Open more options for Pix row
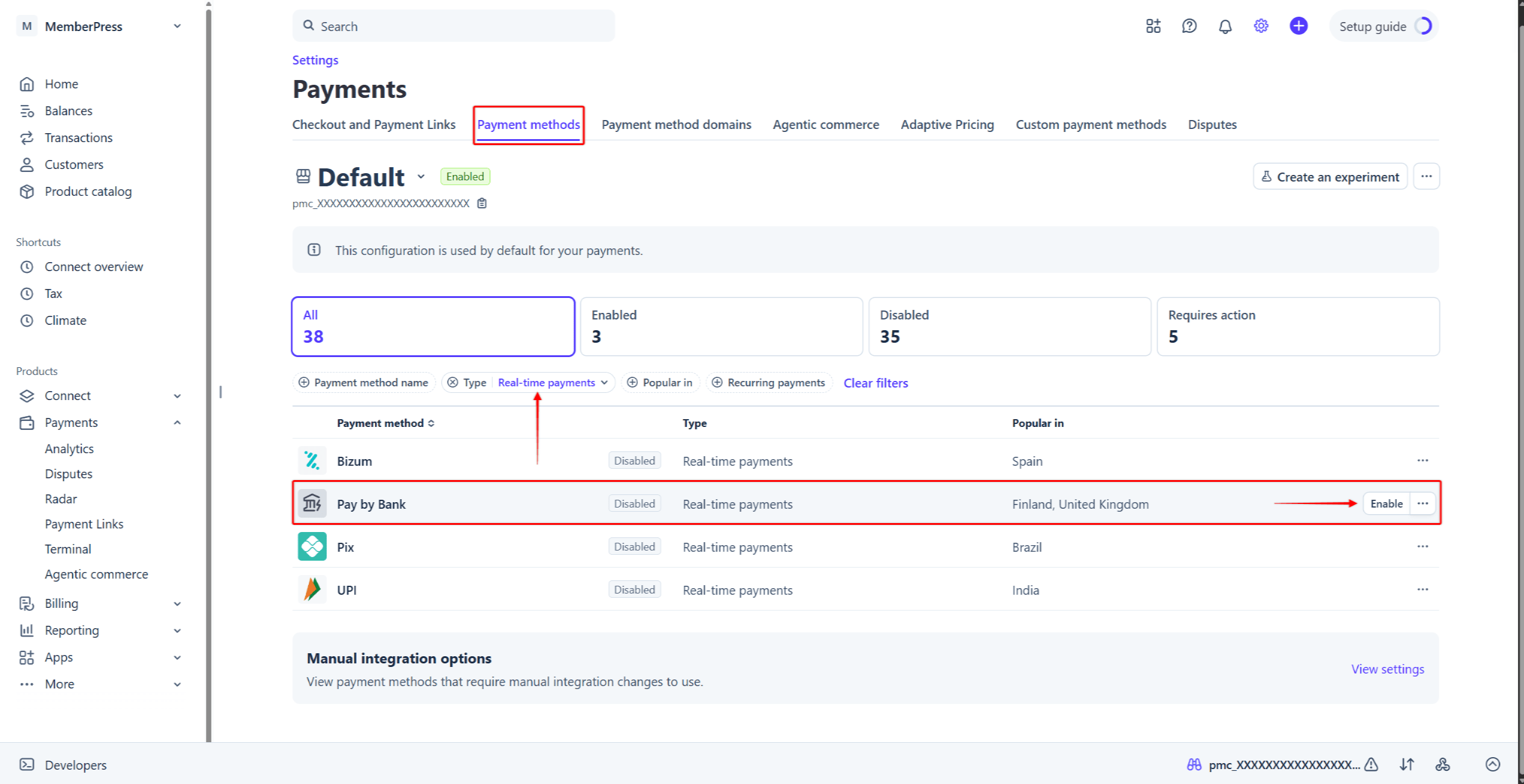Viewport: 1524px width, 784px height. [x=1422, y=546]
